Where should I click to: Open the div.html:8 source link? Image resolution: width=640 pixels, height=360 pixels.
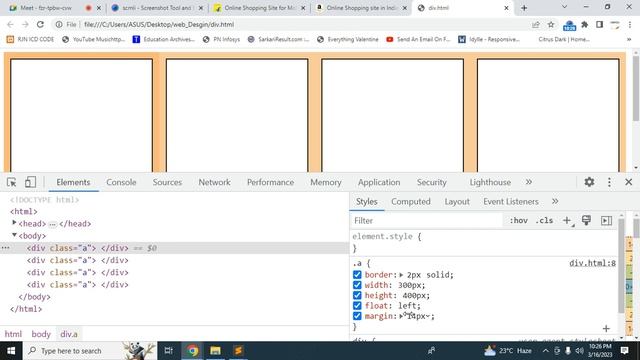[x=592, y=263]
